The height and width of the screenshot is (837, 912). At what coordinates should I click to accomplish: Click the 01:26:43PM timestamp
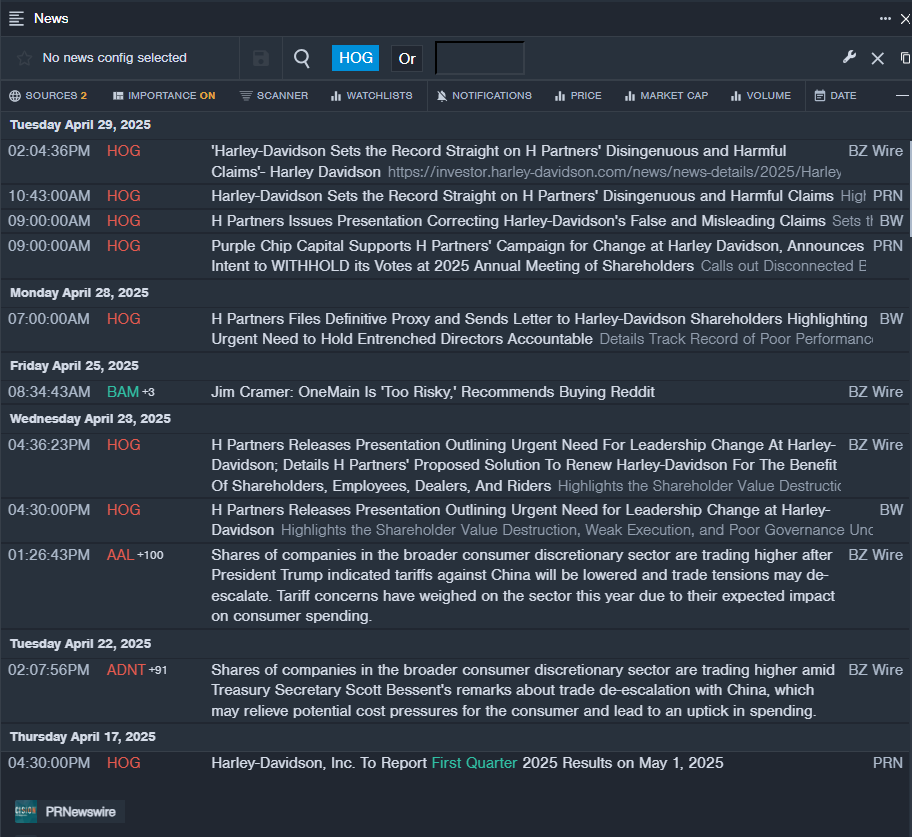coord(49,555)
